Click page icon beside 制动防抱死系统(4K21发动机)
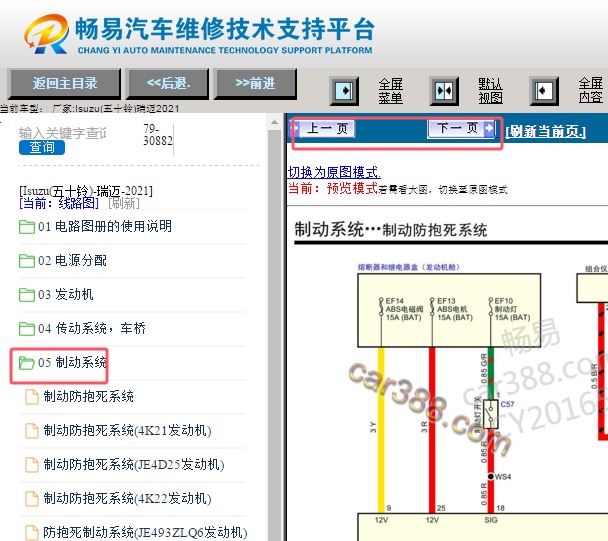 click(32, 431)
